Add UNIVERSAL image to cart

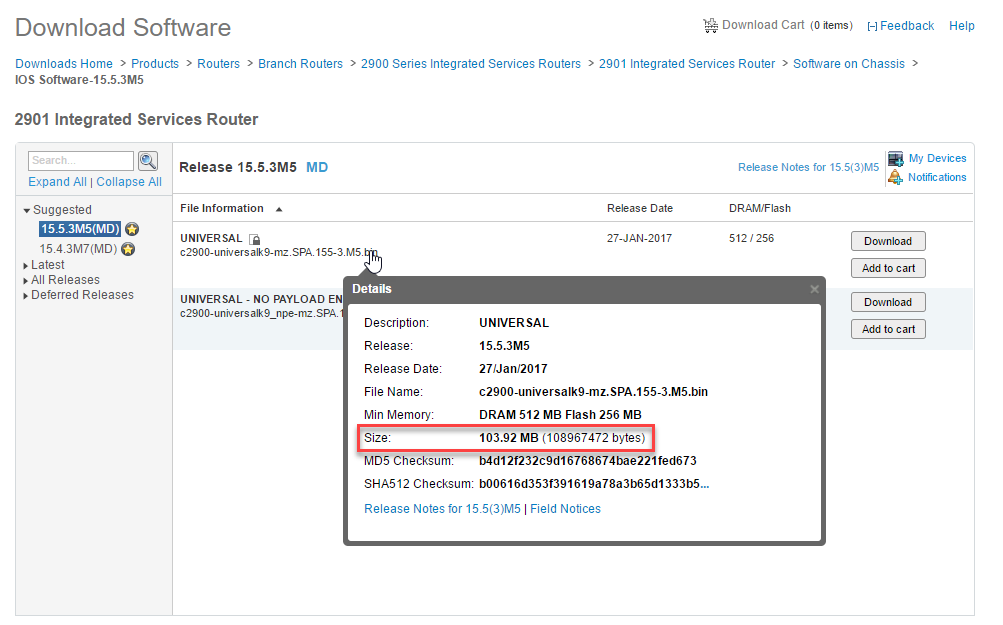[x=888, y=268]
